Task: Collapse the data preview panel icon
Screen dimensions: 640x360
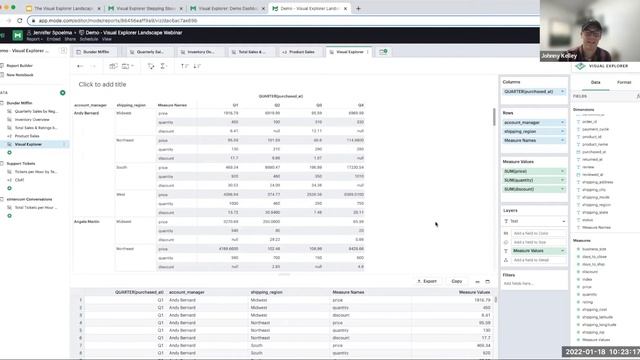Action: [478, 282]
